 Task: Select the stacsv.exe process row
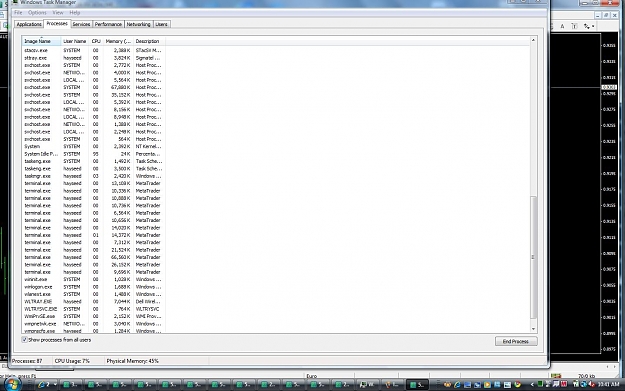pos(94,51)
